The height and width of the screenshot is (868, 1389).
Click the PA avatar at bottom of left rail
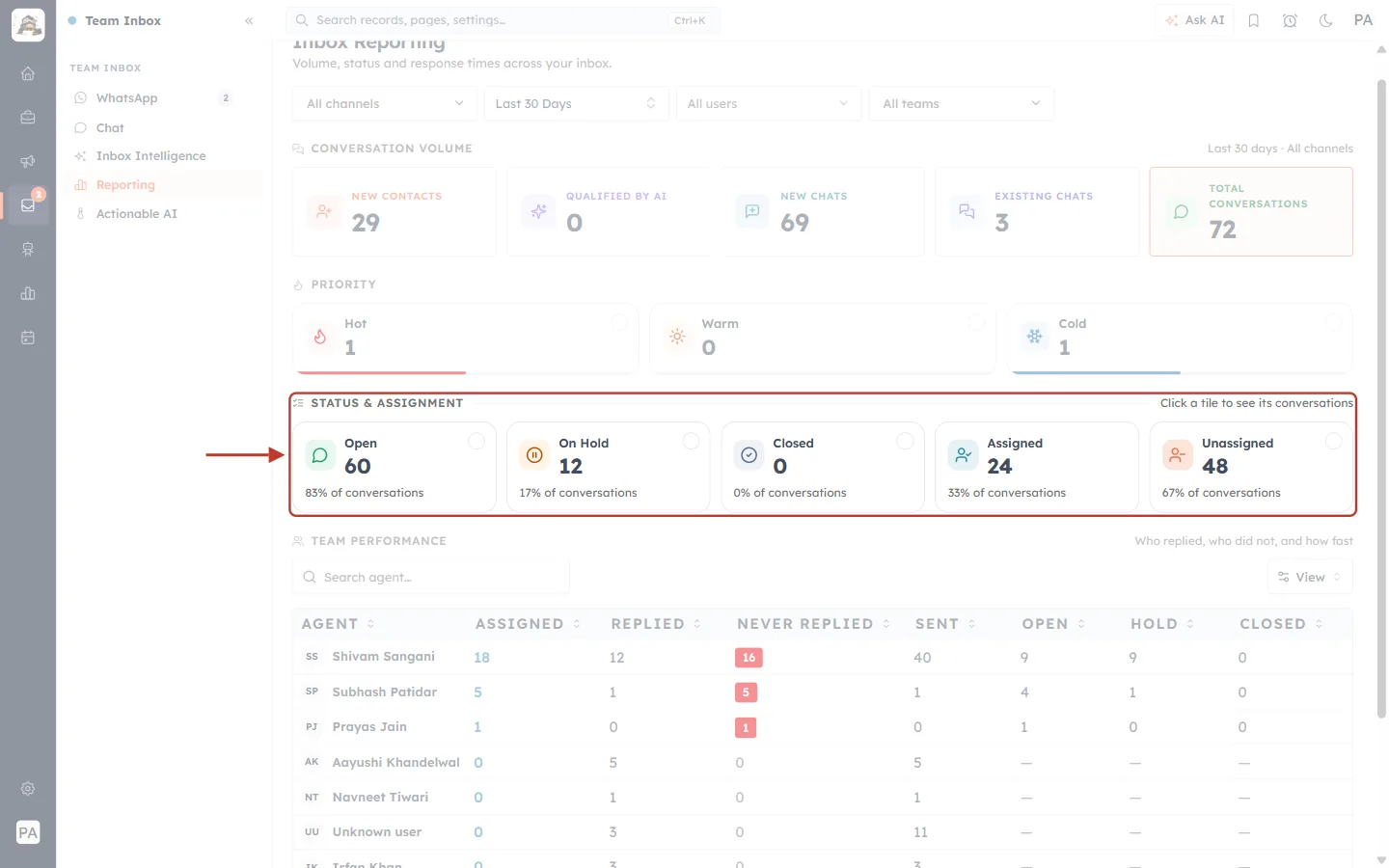[x=28, y=832]
